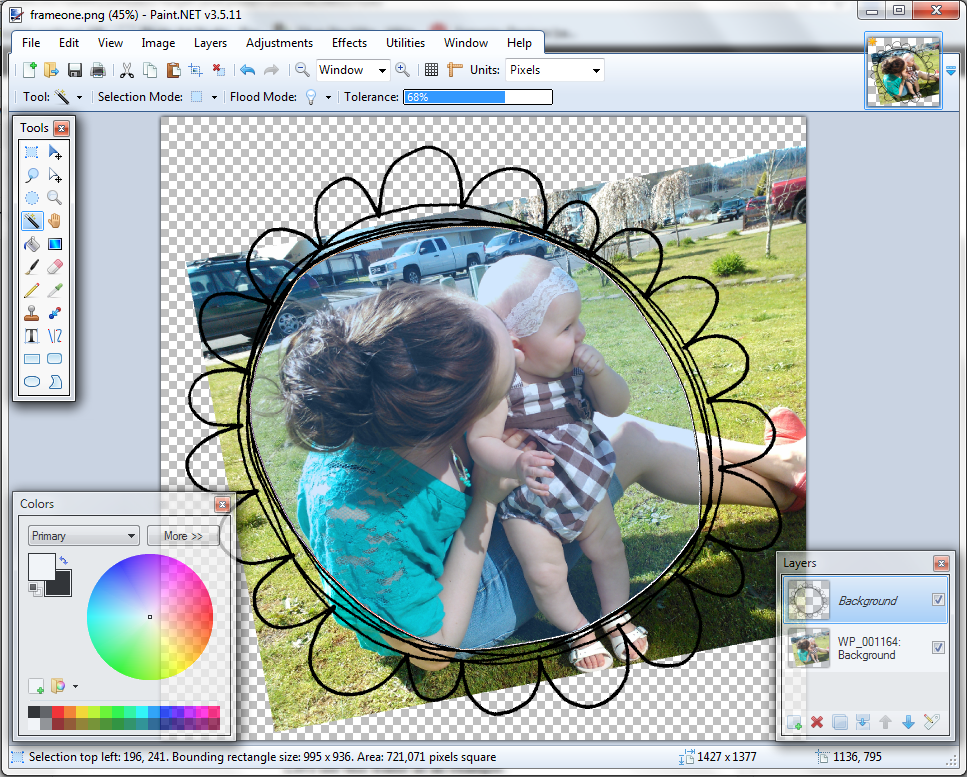Toggle visibility of the Background layer
Image resolution: width=967 pixels, height=777 pixels.
(x=938, y=600)
